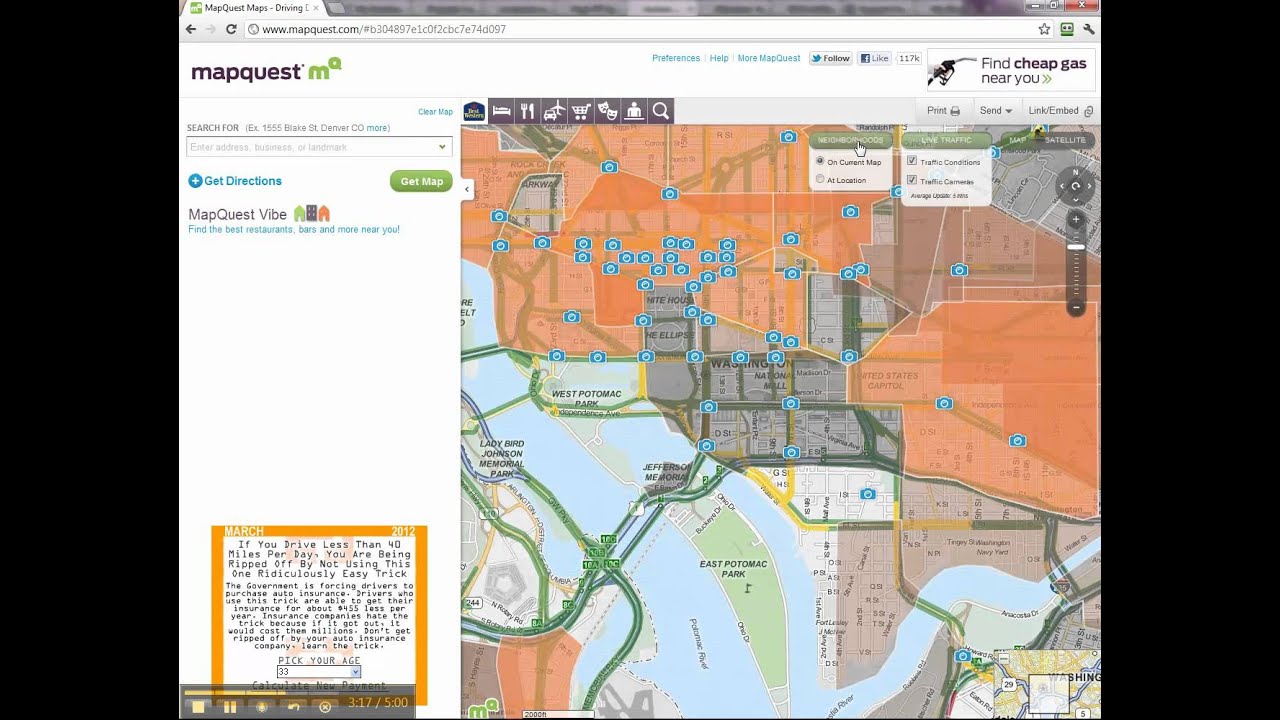Reset map with compass center icon
The height and width of the screenshot is (720, 1280).
(x=1076, y=186)
